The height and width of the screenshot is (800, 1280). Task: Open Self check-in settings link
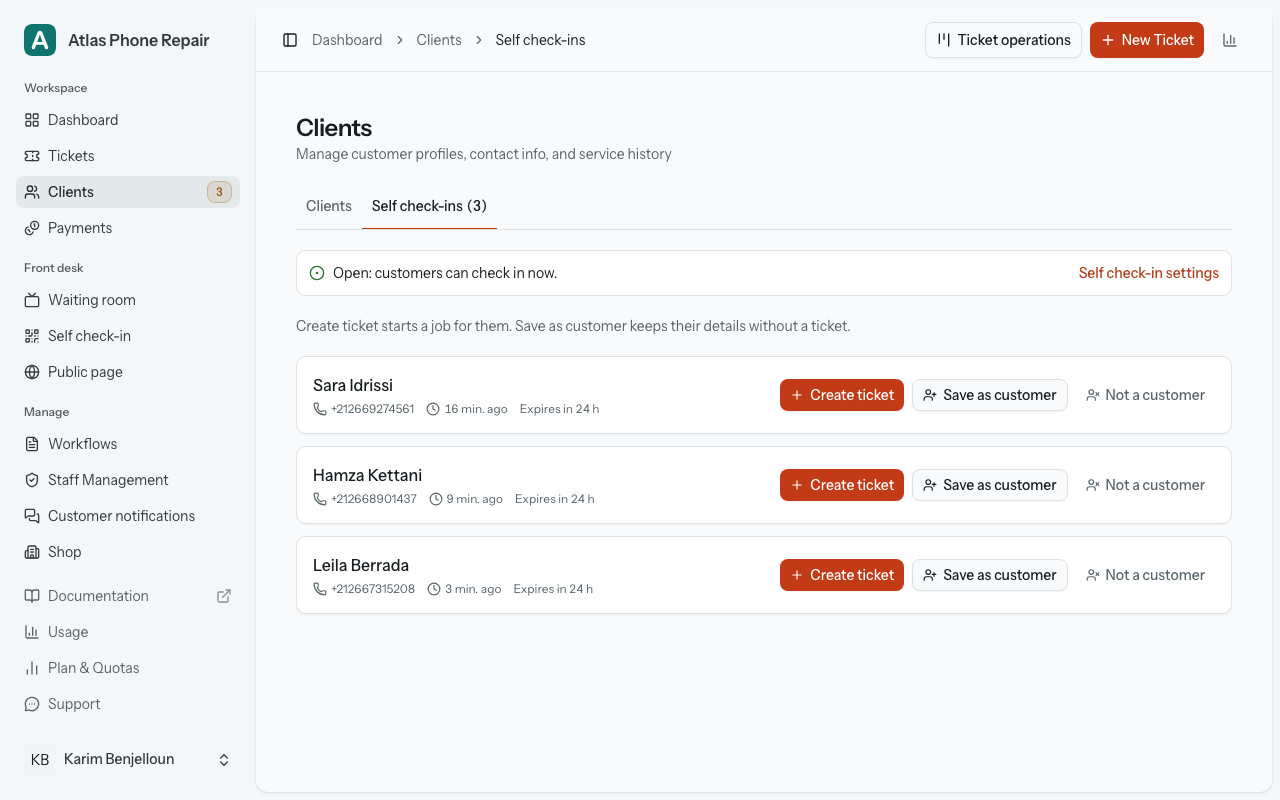(x=1149, y=273)
